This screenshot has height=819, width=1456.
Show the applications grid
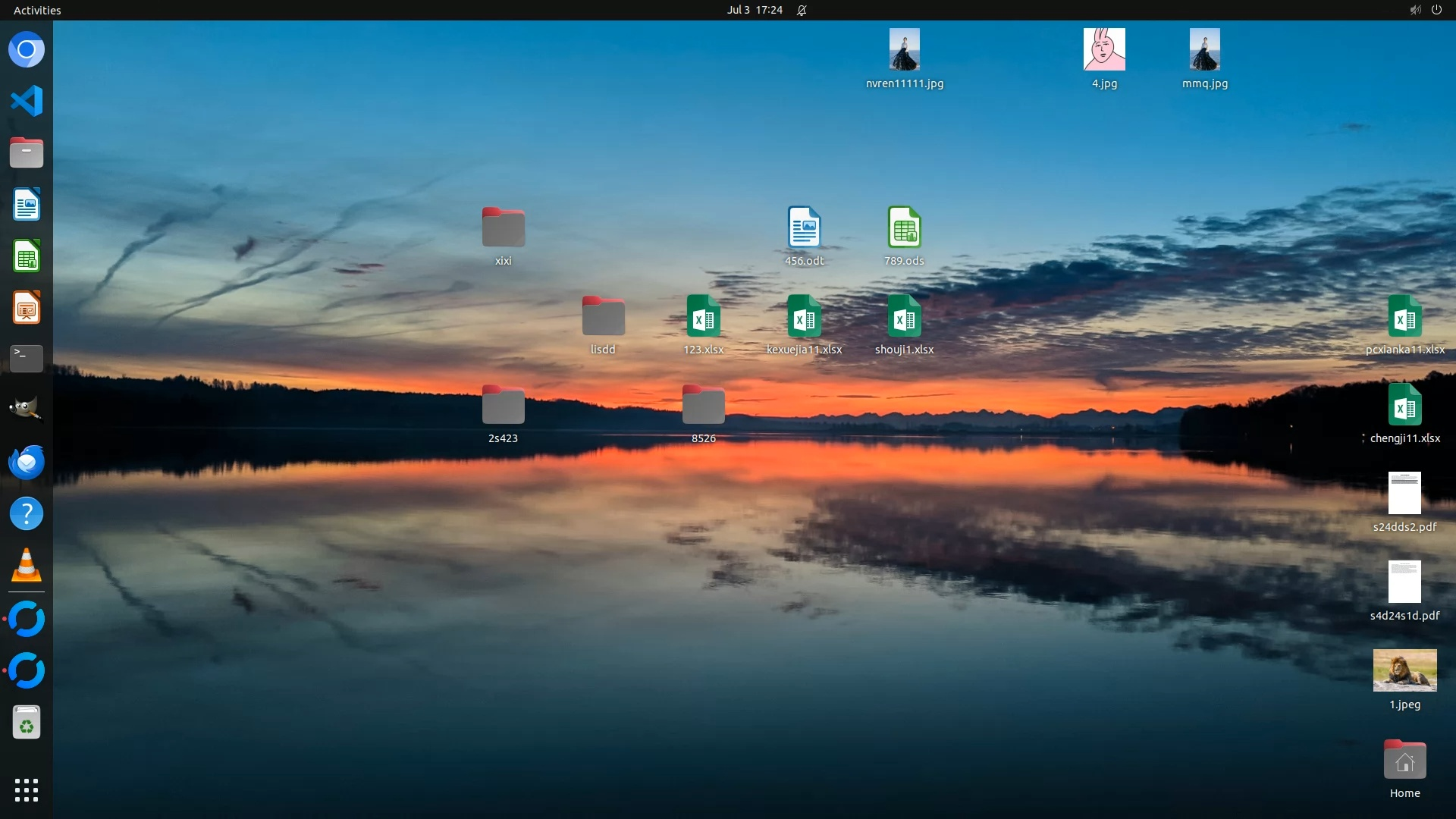27,790
